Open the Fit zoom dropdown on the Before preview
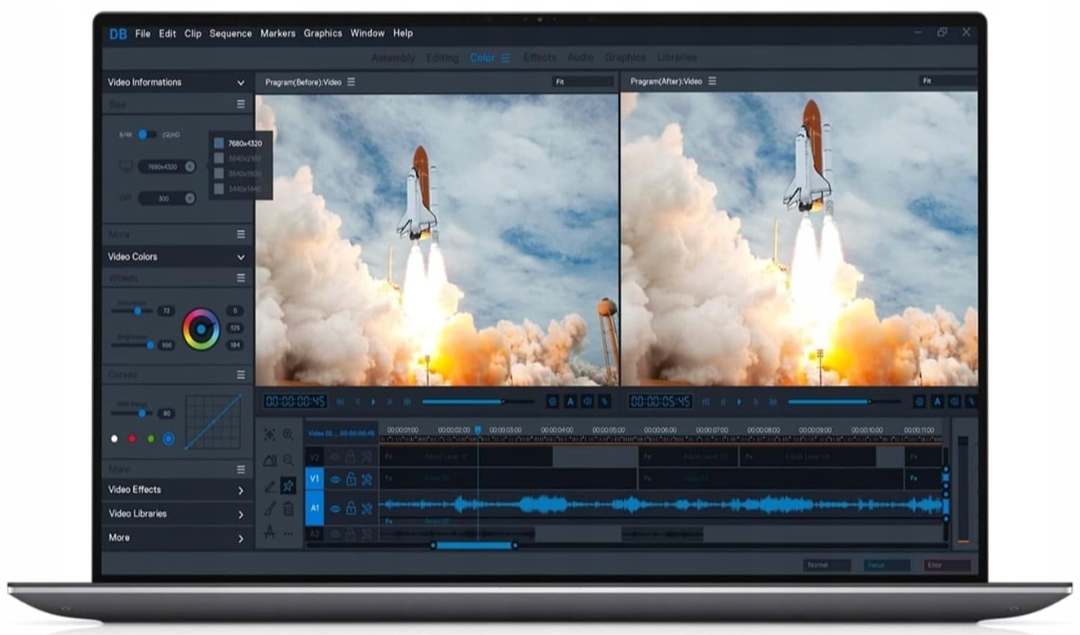This screenshot has width=1080, height=635. pyautogui.click(x=582, y=82)
